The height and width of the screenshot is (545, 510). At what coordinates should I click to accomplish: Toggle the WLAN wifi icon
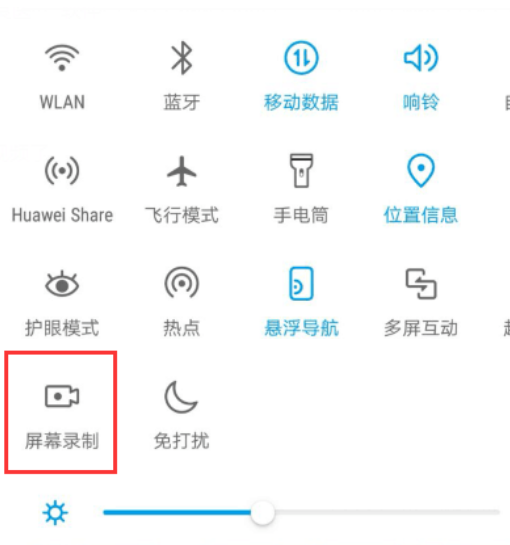(62, 58)
